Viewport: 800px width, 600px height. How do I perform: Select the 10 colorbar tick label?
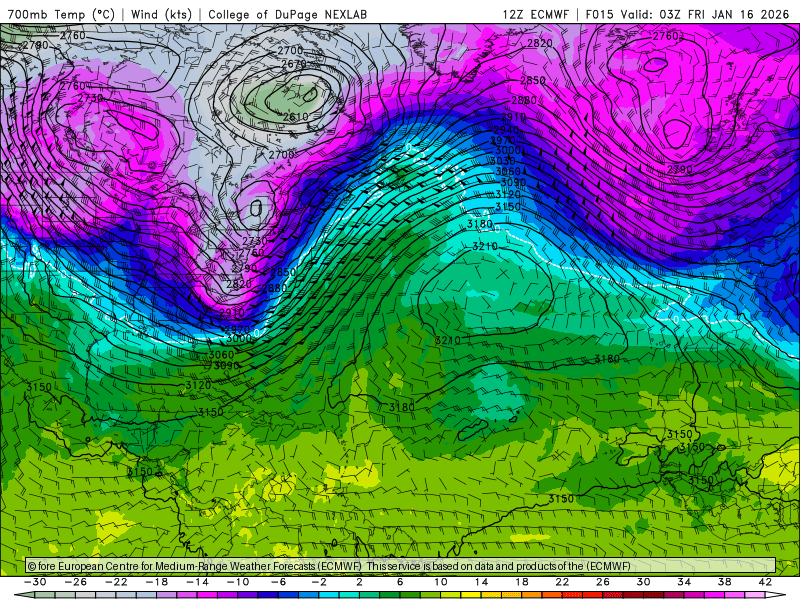441,582
